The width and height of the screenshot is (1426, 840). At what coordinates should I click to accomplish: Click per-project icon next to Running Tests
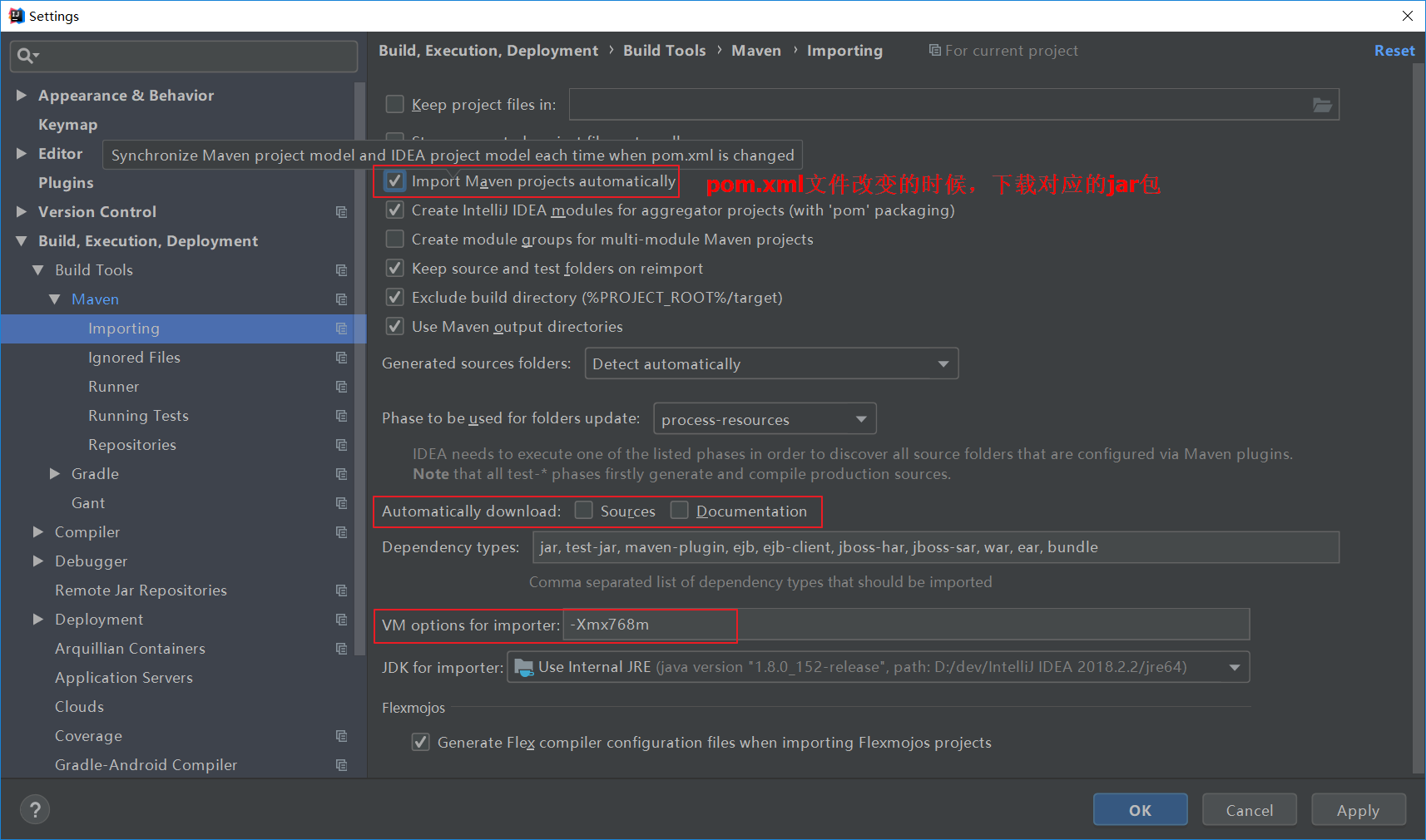tap(341, 416)
